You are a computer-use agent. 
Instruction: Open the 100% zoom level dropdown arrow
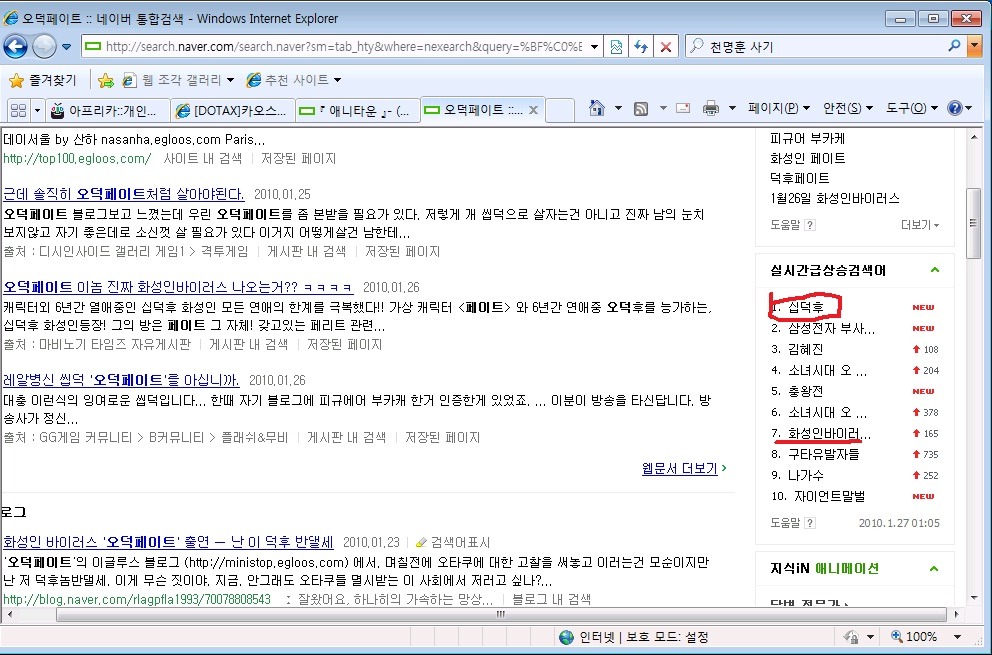point(957,637)
